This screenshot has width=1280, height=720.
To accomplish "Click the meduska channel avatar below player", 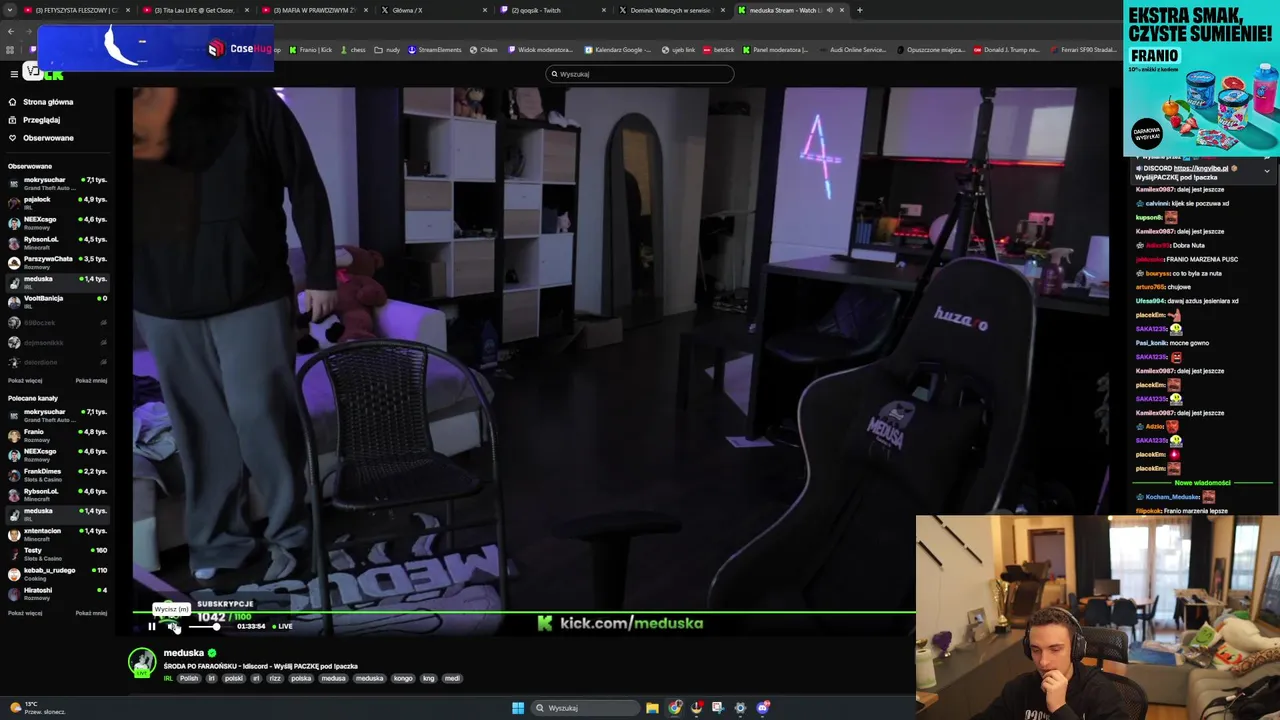I will click(x=142, y=661).
